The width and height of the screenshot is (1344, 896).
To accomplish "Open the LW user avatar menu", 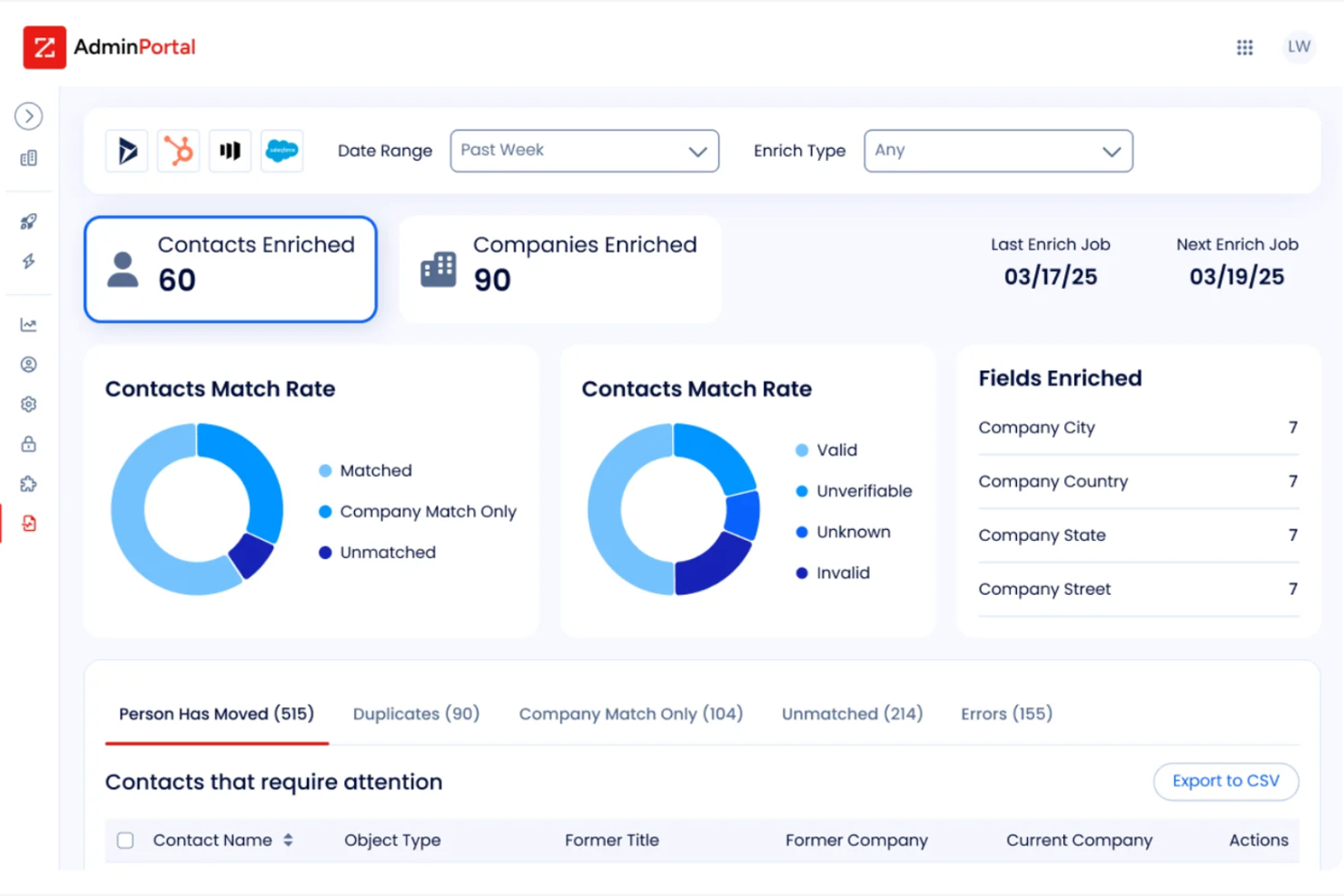I will point(1299,47).
